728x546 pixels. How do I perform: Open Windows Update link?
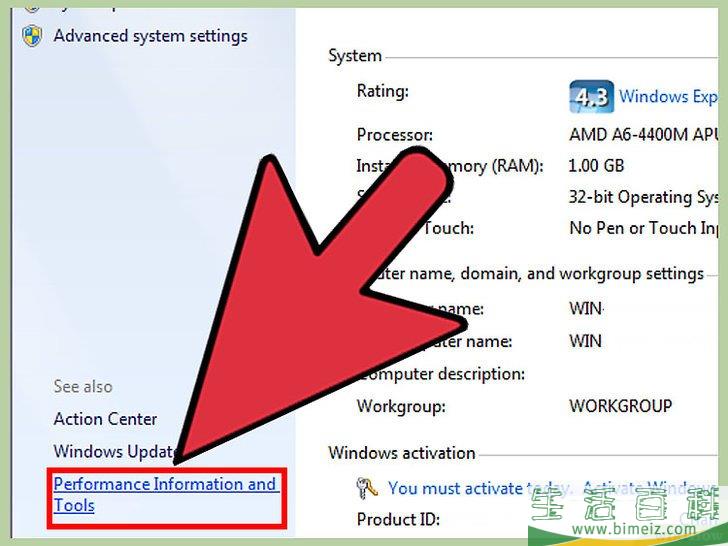(x=115, y=451)
